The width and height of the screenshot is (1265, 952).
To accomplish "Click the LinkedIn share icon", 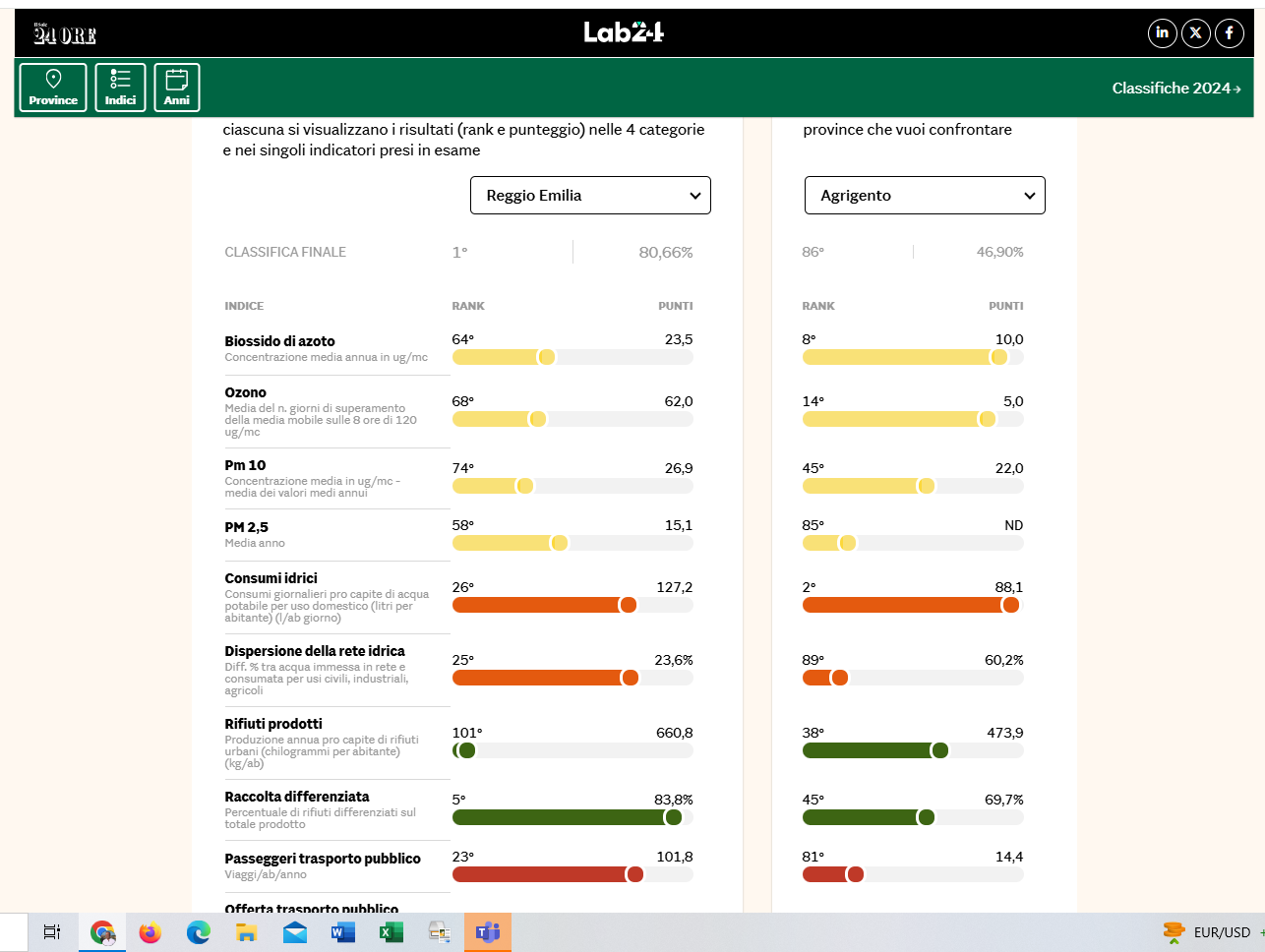I will 1162,33.
